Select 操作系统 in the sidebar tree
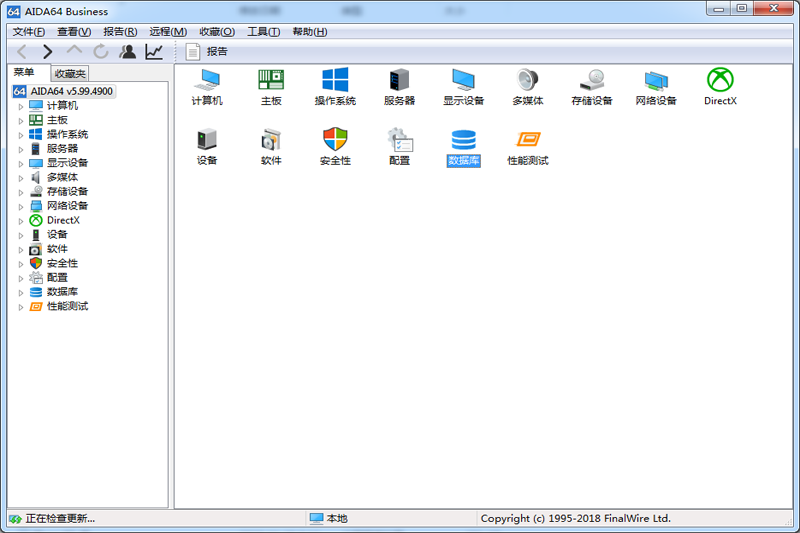Image resolution: width=800 pixels, height=533 pixels. [67, 134]
